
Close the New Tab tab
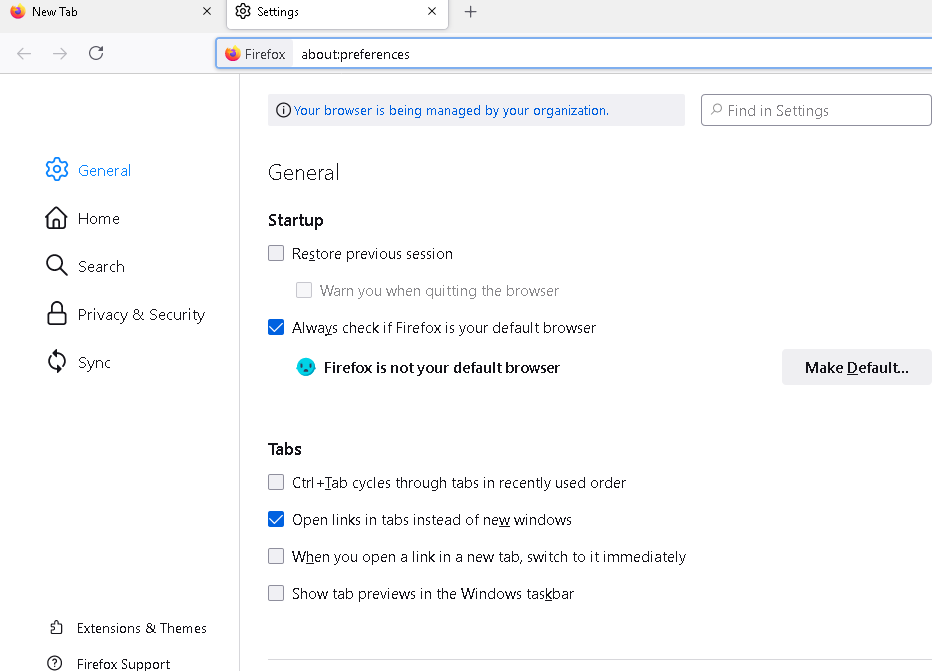click(207, 11)
